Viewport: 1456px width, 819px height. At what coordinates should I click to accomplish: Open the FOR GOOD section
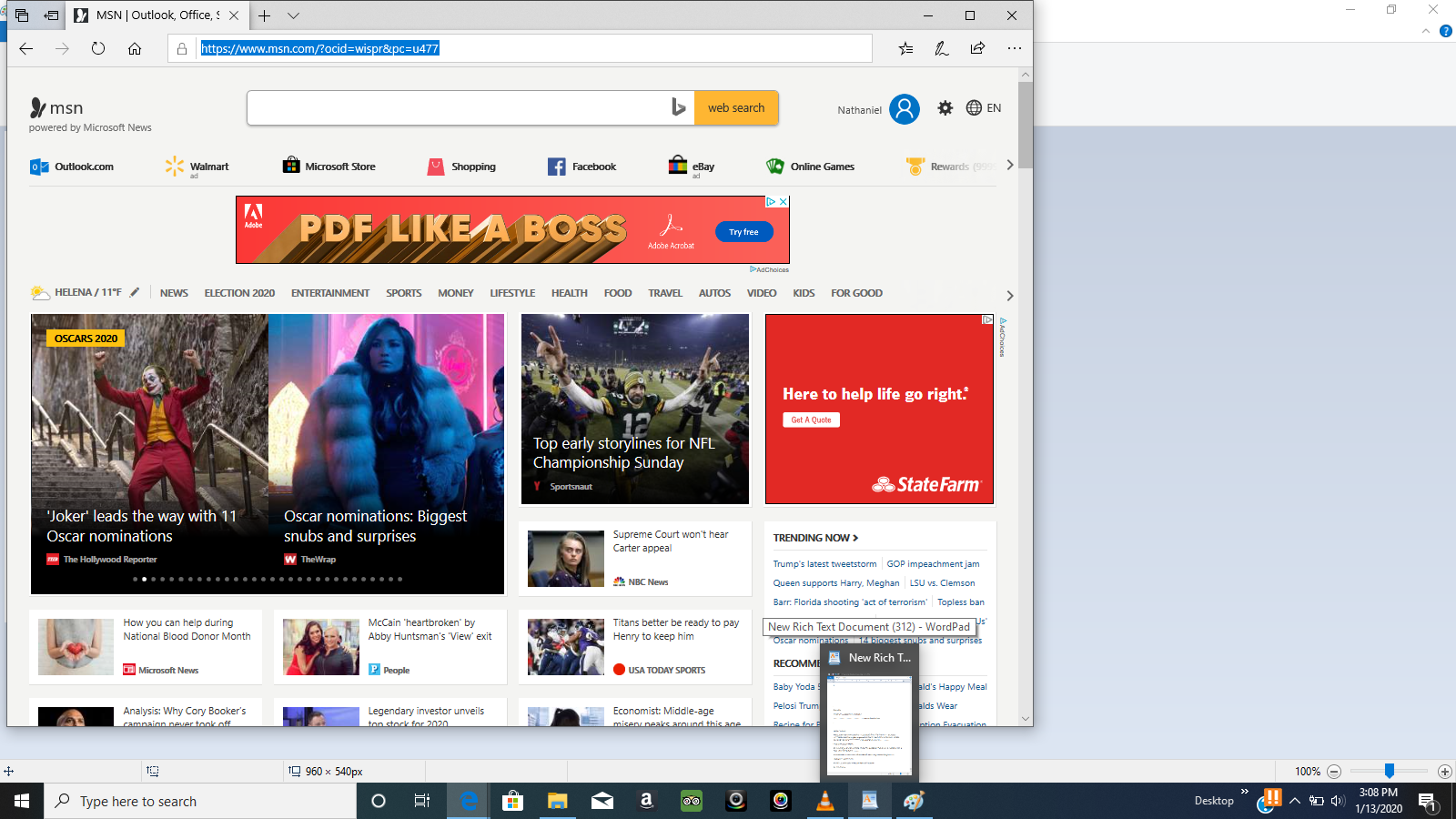(x=856, y=293)
